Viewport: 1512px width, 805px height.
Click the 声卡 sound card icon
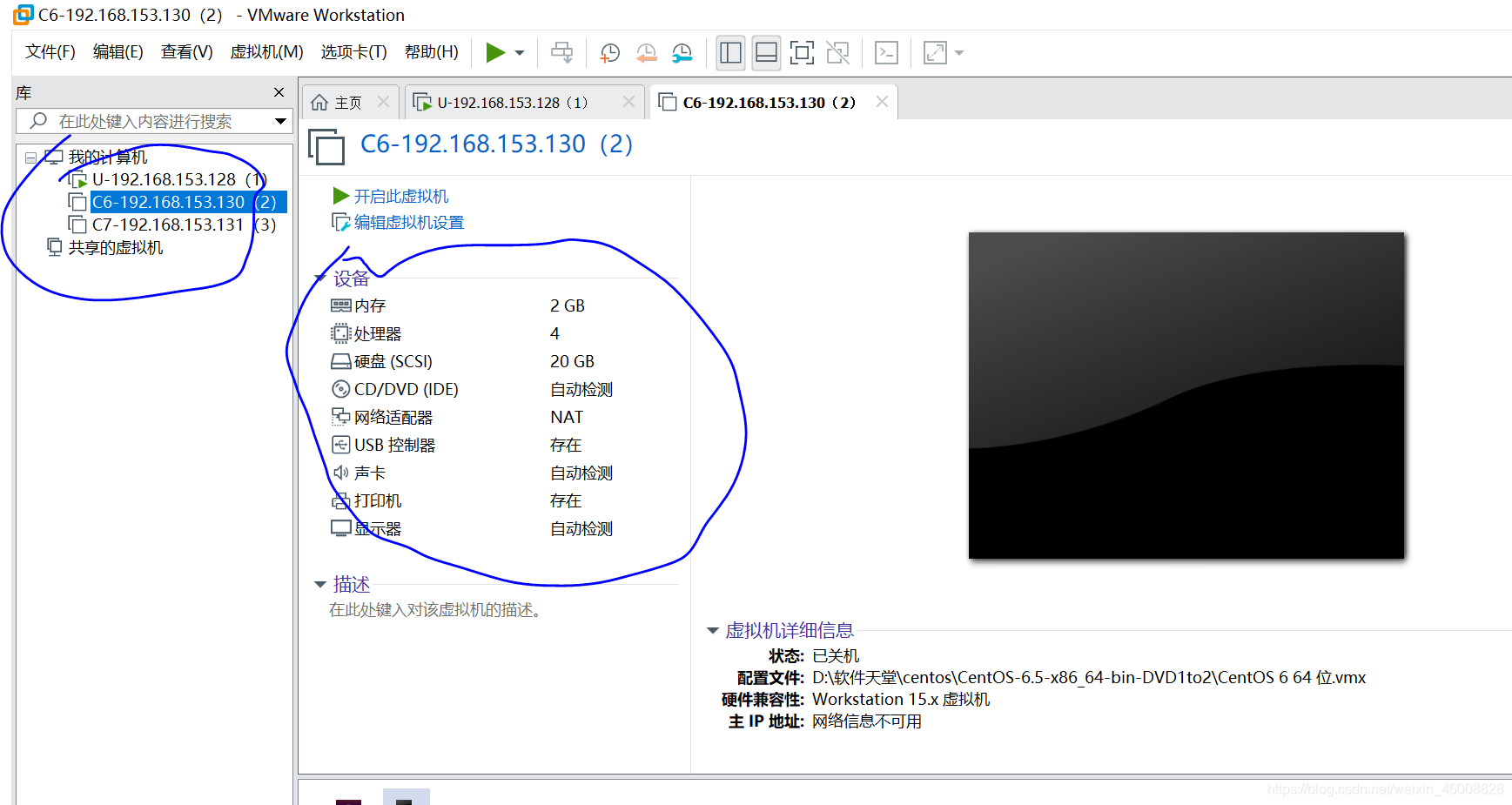tap(341, 473)
